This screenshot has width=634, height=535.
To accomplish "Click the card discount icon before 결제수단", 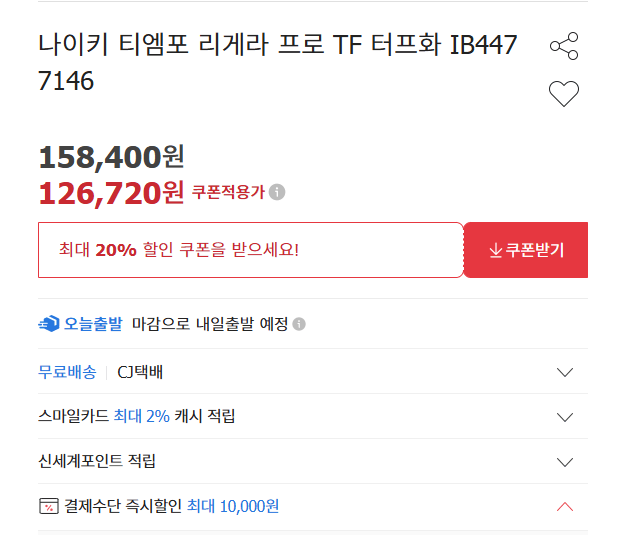I will 48,507.
